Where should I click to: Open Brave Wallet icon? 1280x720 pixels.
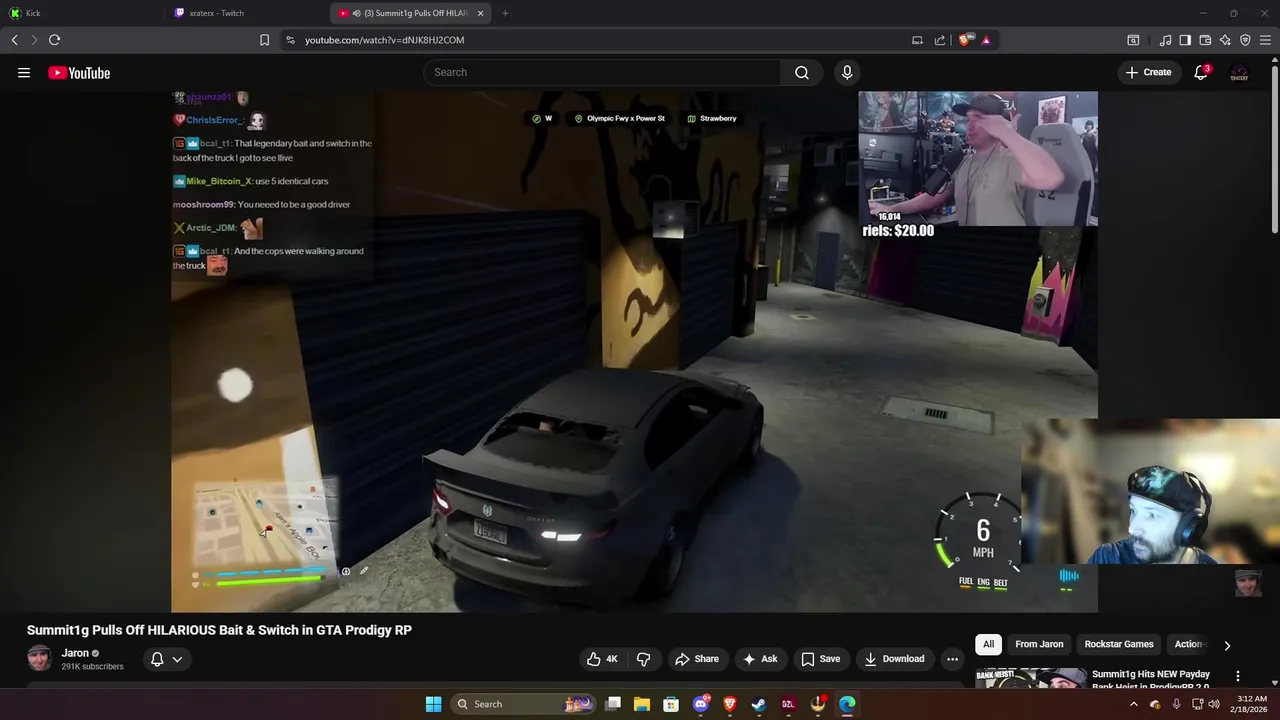click(x=1205, y=40)
